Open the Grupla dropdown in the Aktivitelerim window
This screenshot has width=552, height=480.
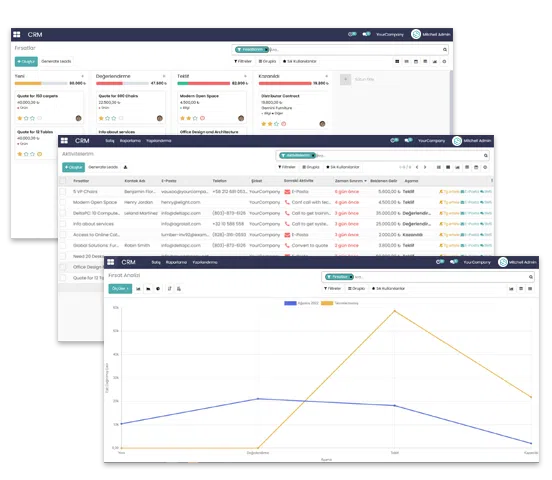(311, 167)
